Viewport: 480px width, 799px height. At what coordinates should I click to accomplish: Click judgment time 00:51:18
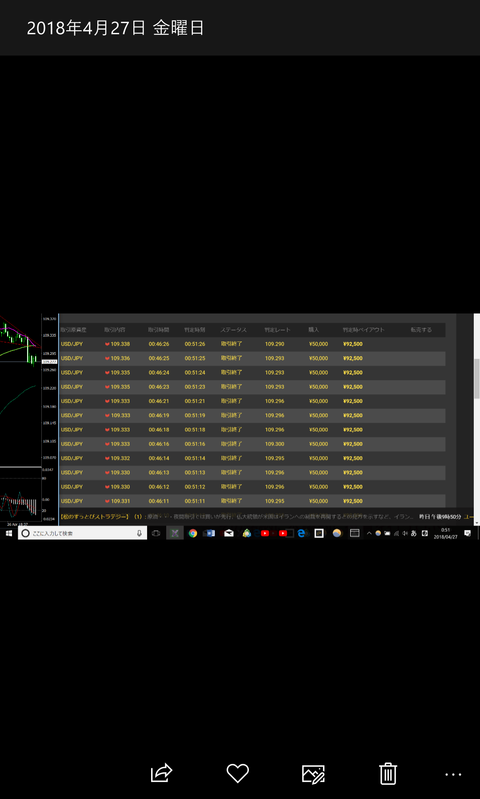click(195, 430)
